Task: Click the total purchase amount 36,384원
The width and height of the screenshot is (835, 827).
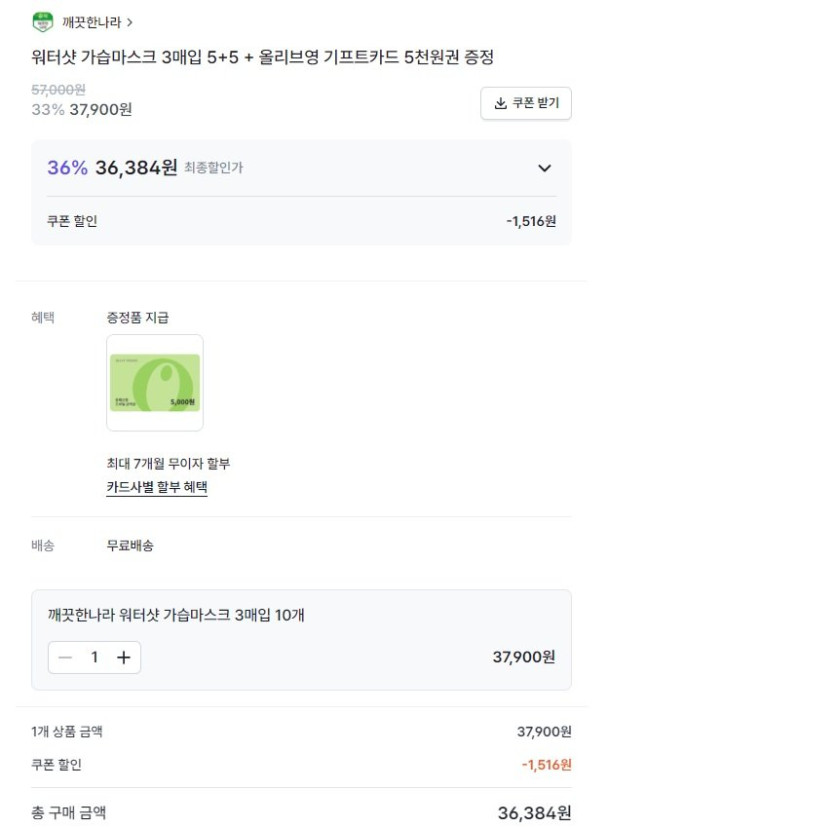Action: click(534, 813)
